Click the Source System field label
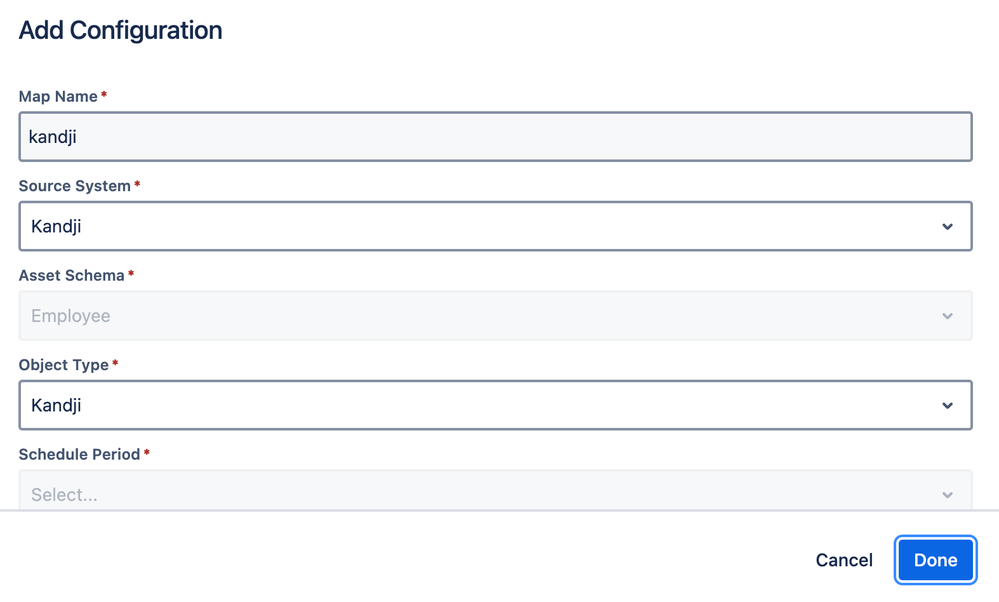The image size is (999, 602). pos(74,186)
